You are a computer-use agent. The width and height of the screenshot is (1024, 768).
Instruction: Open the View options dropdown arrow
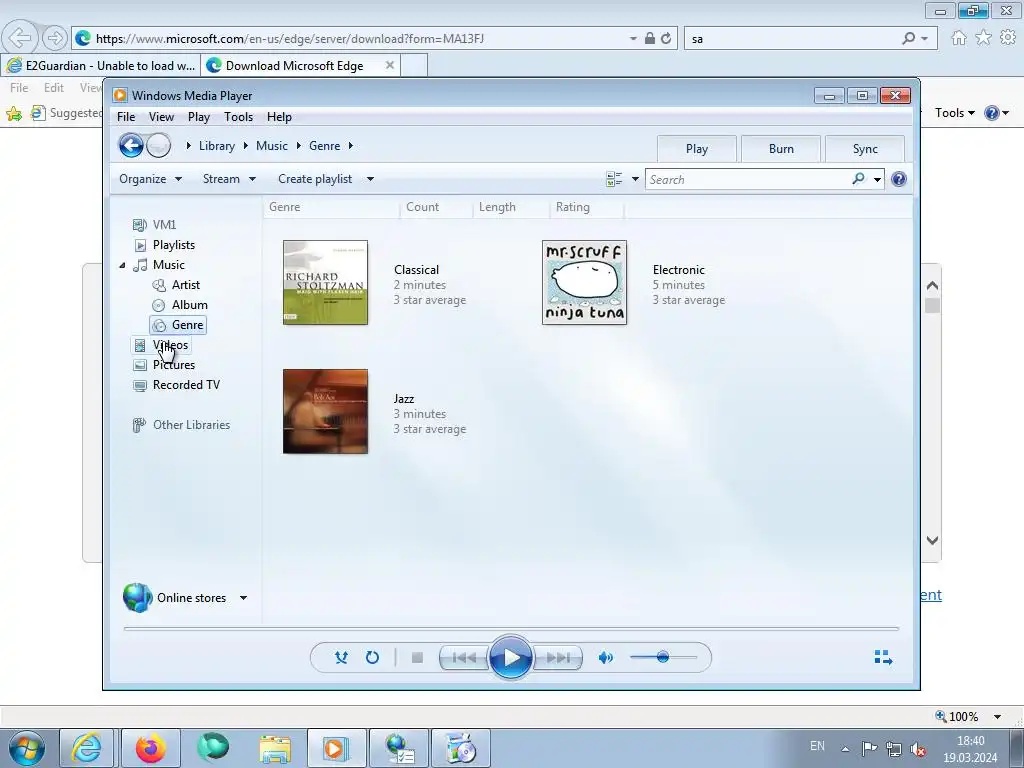click(635, 179)
